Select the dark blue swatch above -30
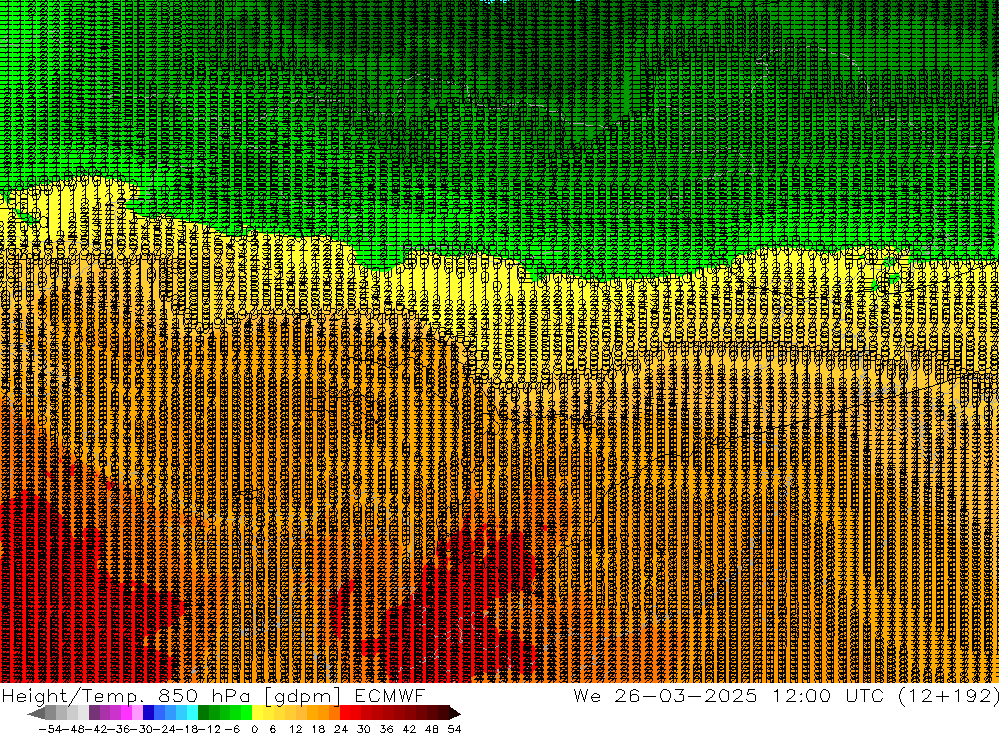The height and width of the screenshot is (733, 1000). coord(148,713)
